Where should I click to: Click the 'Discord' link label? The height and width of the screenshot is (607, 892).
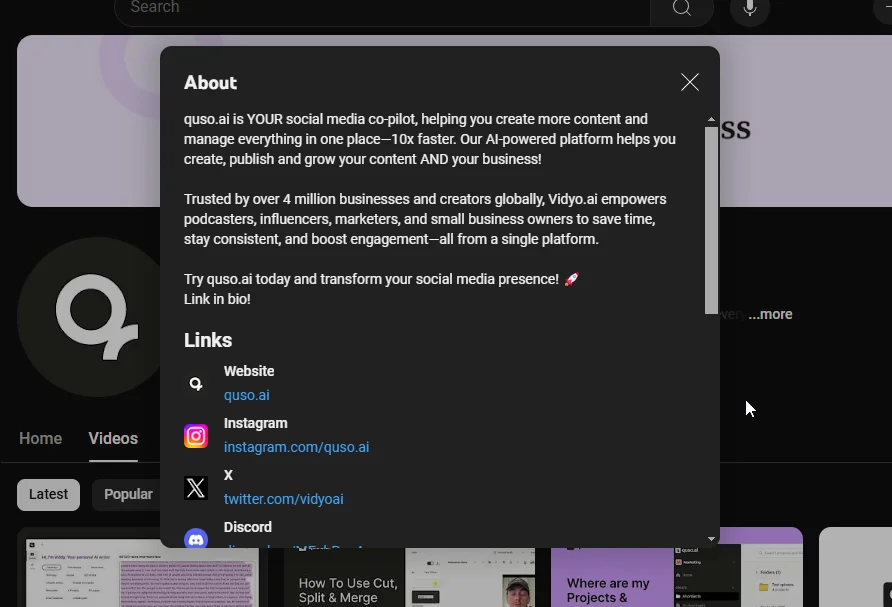pos(247,527)
